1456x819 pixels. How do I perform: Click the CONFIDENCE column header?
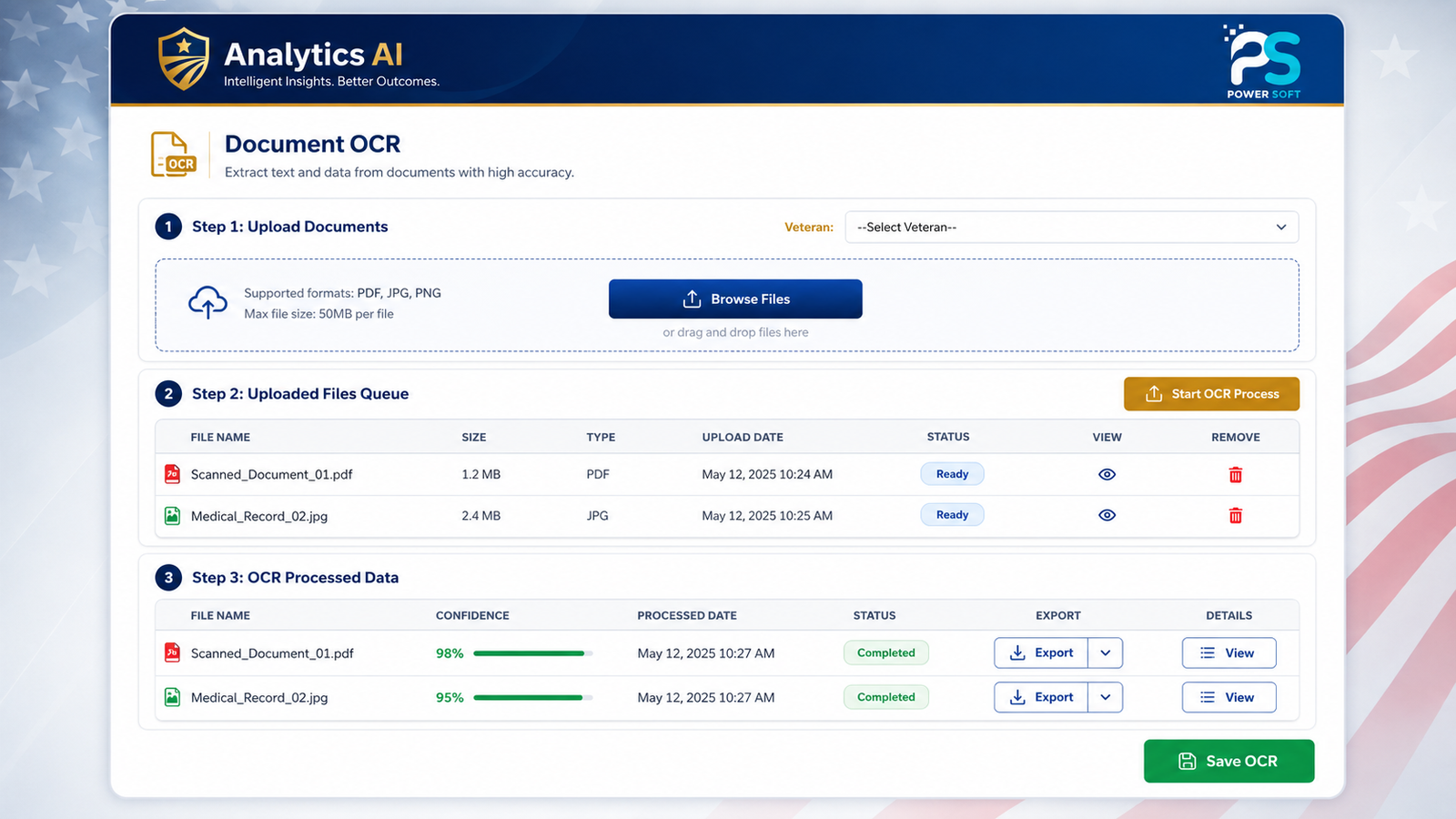(472, 615)
